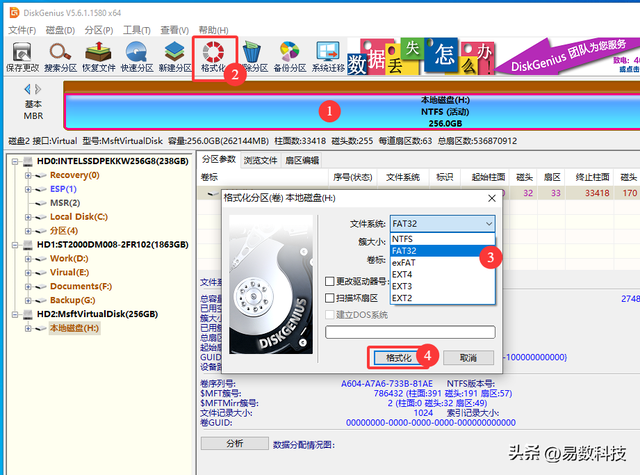This screenshot has width=640, height=475.
Task: Choose exFAT from the file system list
Action: (x=442, y=263)
